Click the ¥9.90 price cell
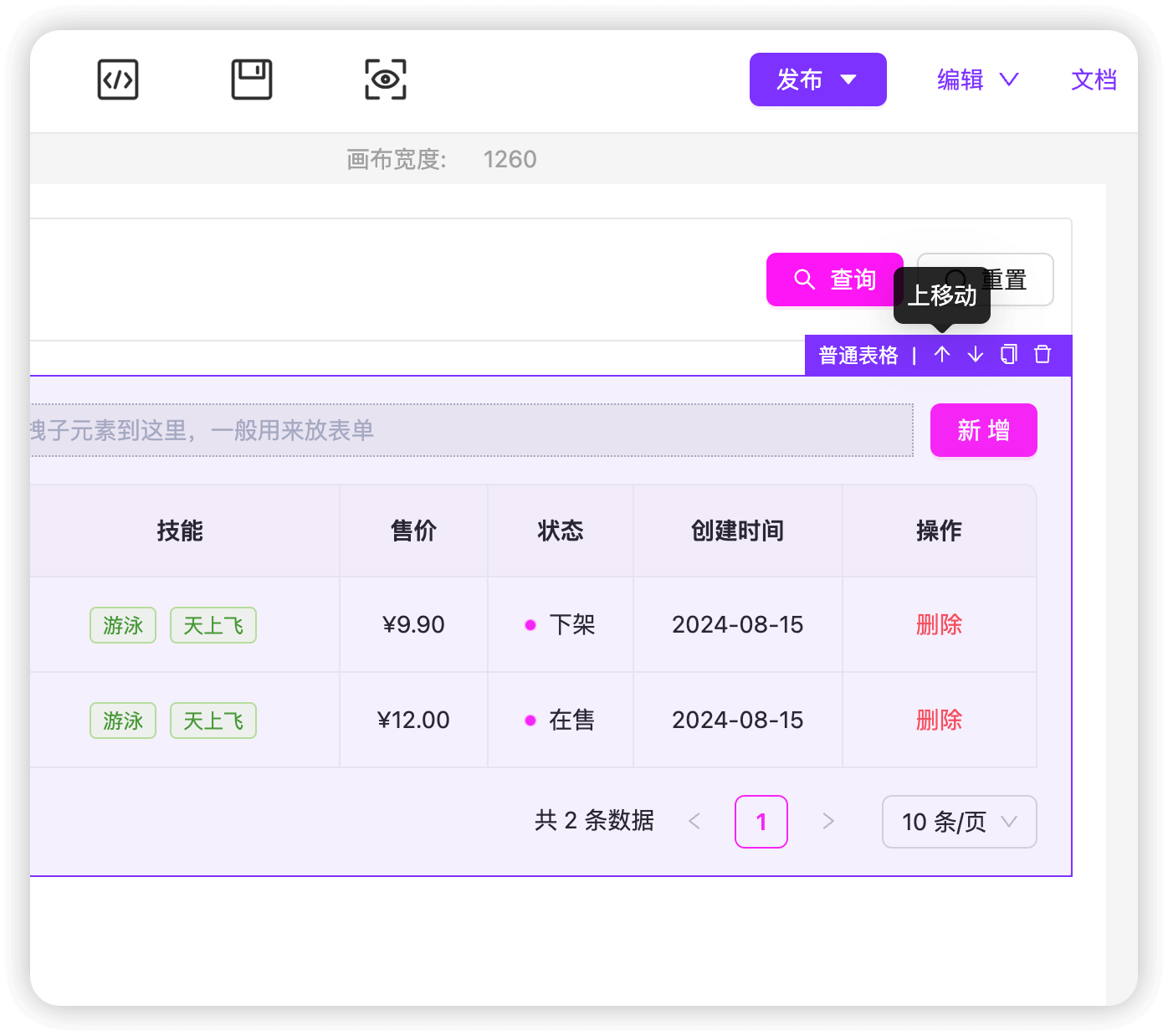This screenshot has height=1036, width=1168. [x=413, y=624]
